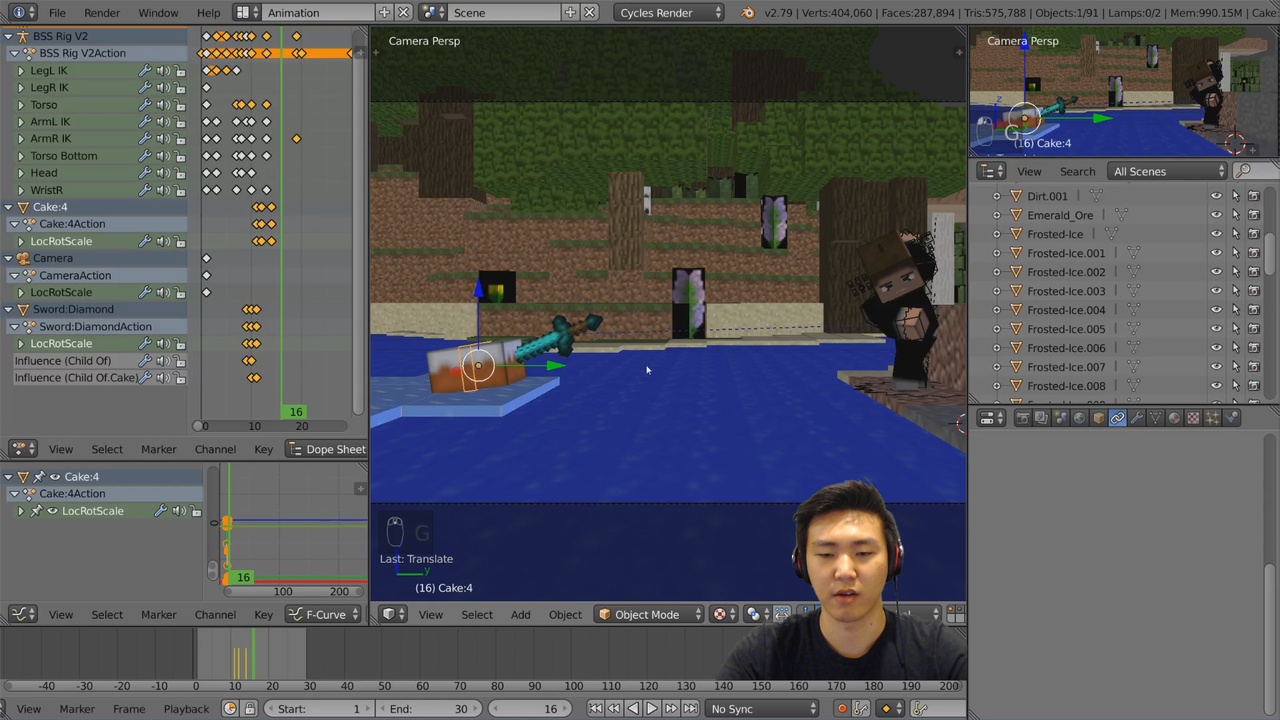The image size is (1280, 720).
Task: Toggle automatic keyframe record button
Action: [842, 709]
